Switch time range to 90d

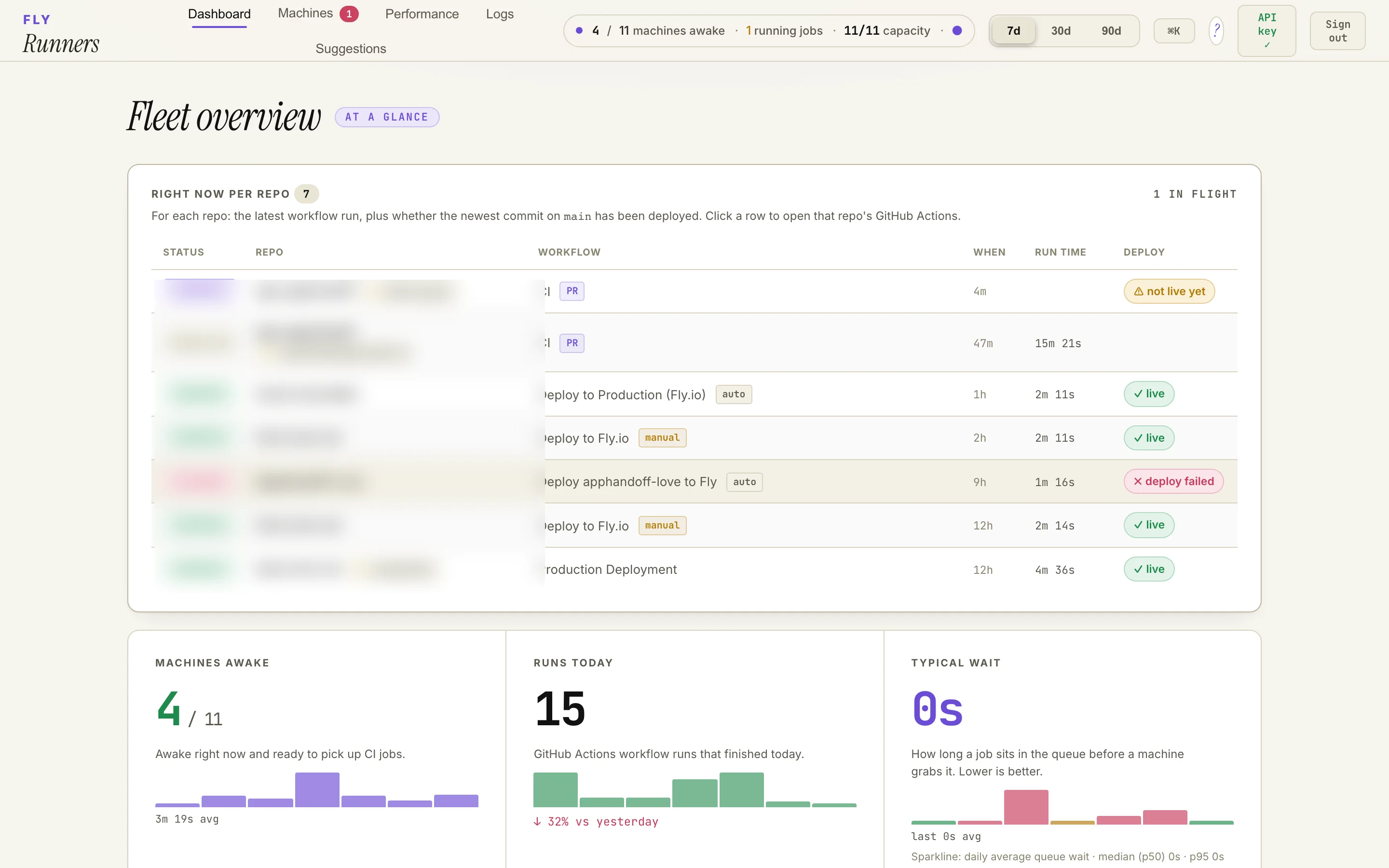[x=1111, y=31]
